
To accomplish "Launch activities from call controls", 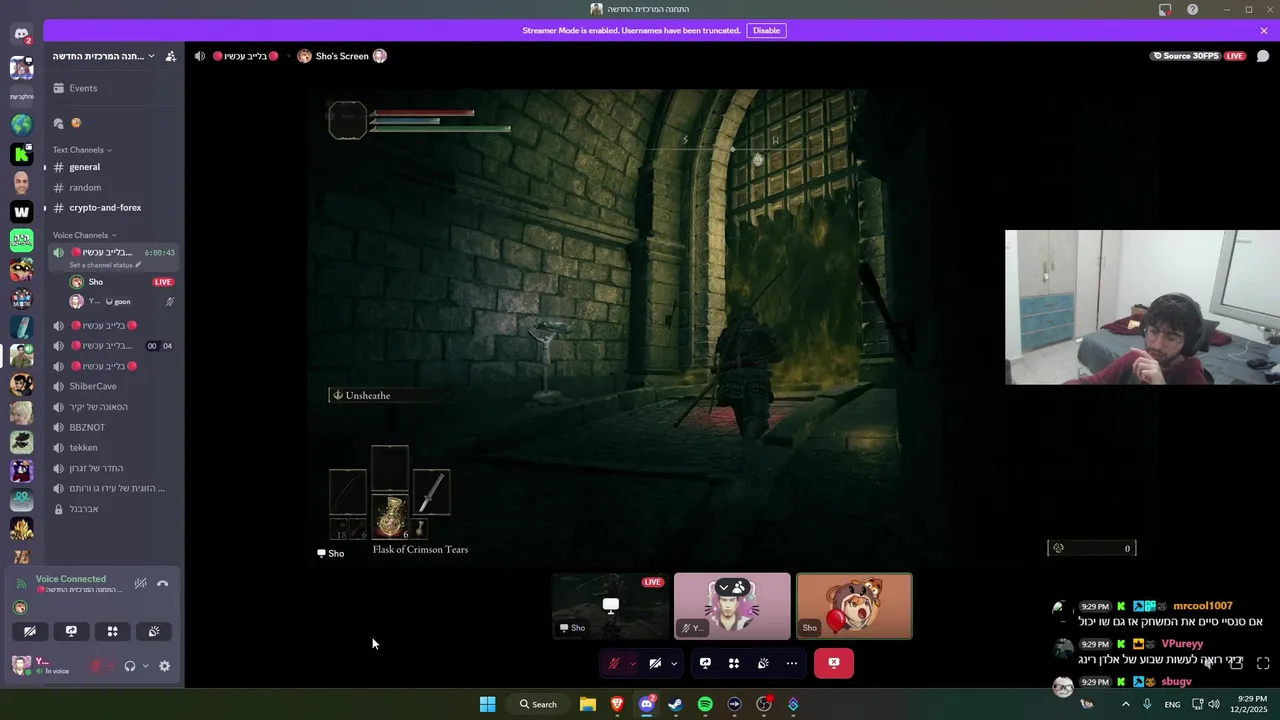I will [x=734, y=663].
